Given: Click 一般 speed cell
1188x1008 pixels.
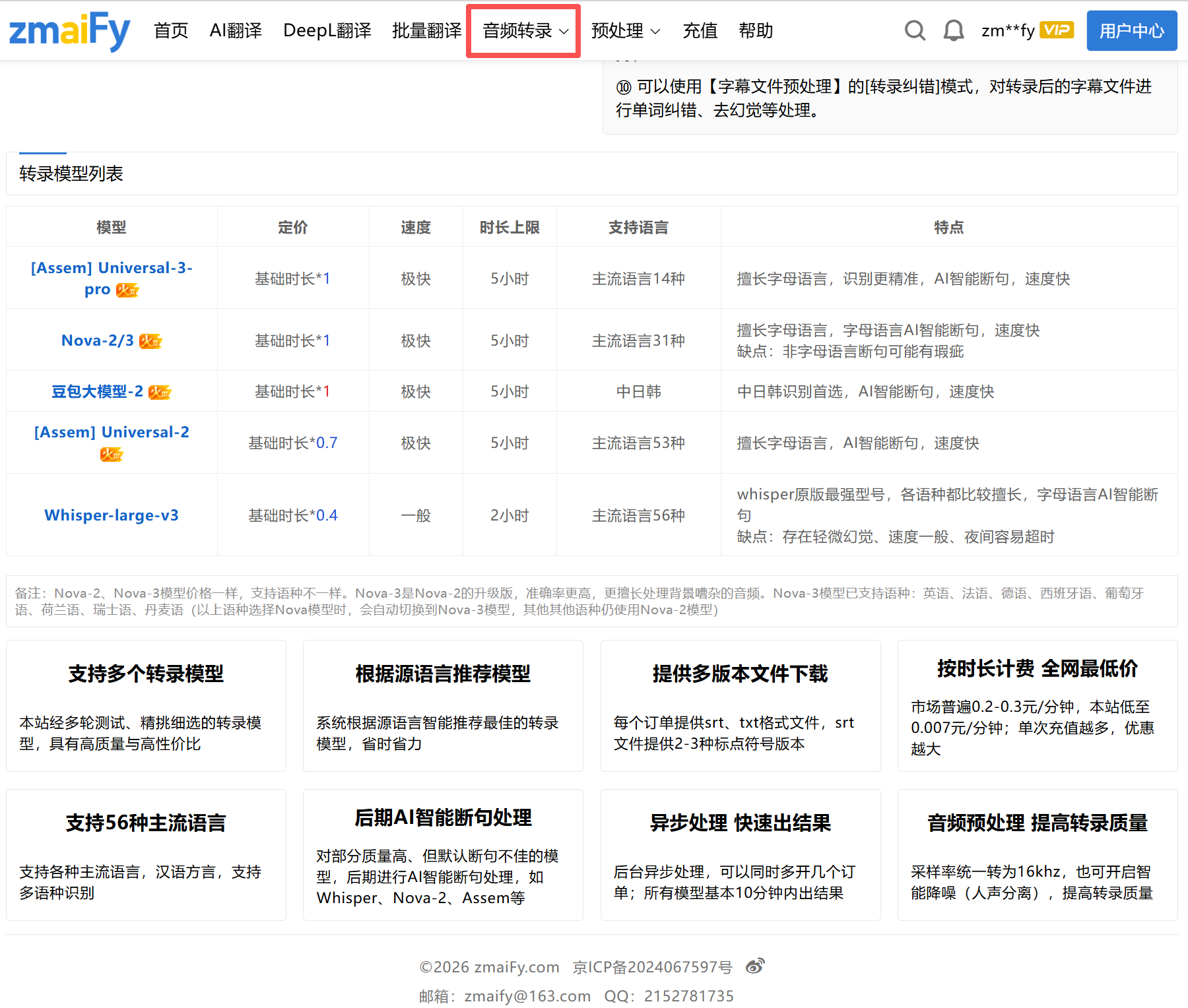Looking at the screenshot, I should pyautogui.click(x=416, y=515).
